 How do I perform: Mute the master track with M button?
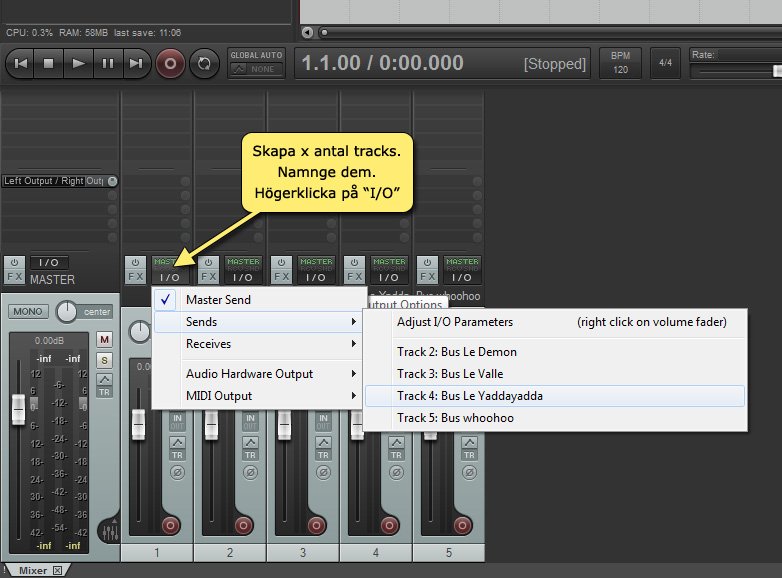(x=104, y=340)
